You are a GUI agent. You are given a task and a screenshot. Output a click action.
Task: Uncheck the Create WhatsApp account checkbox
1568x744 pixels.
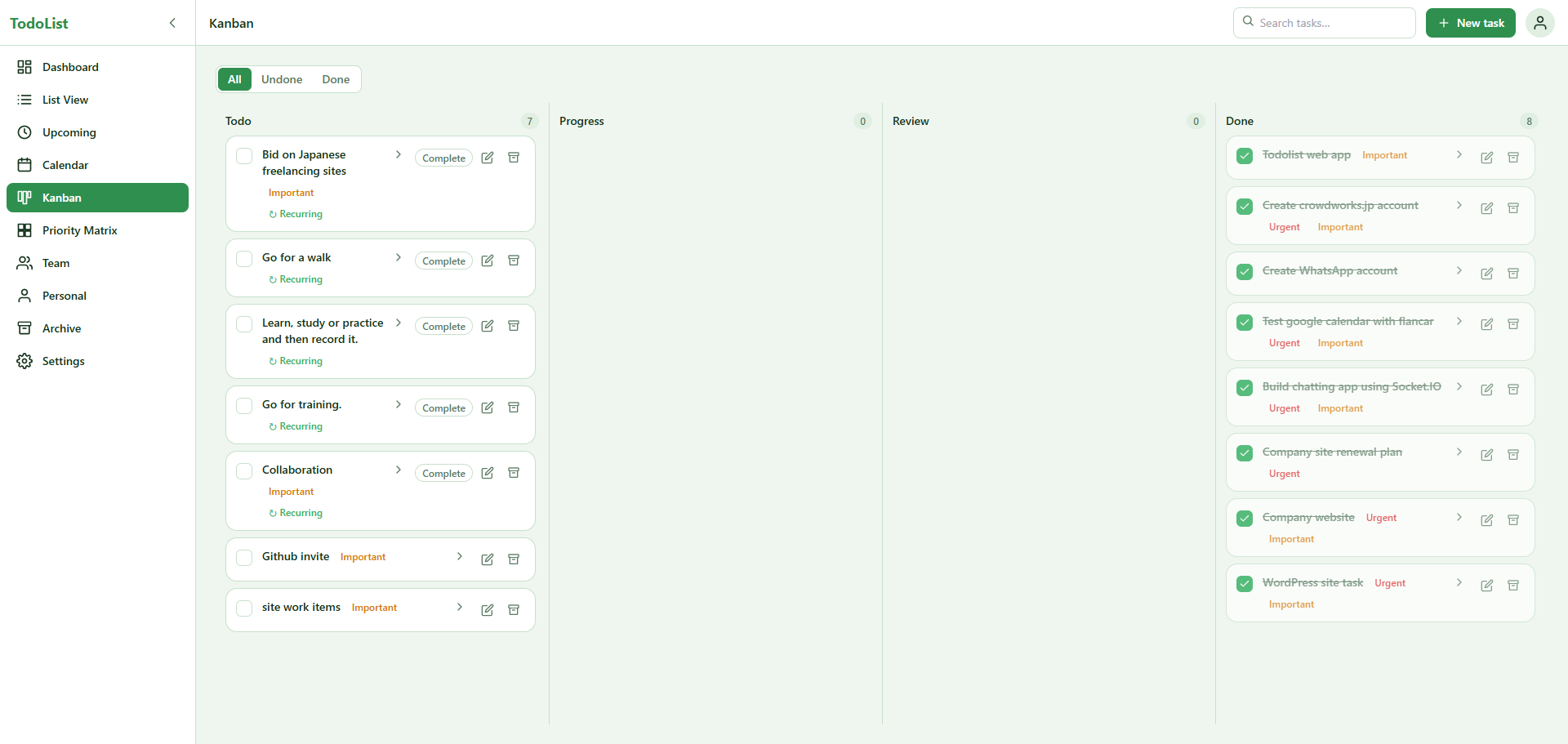pos(1245,272)
